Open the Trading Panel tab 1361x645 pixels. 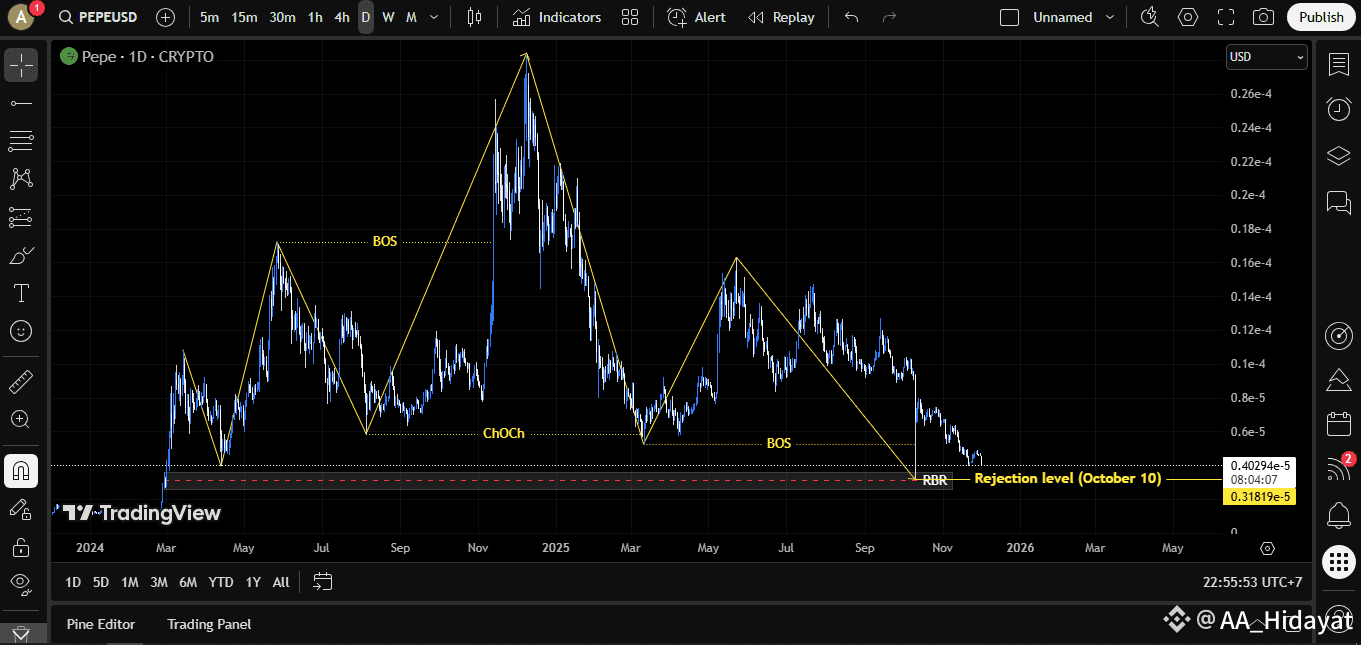[x=209, y=624]
